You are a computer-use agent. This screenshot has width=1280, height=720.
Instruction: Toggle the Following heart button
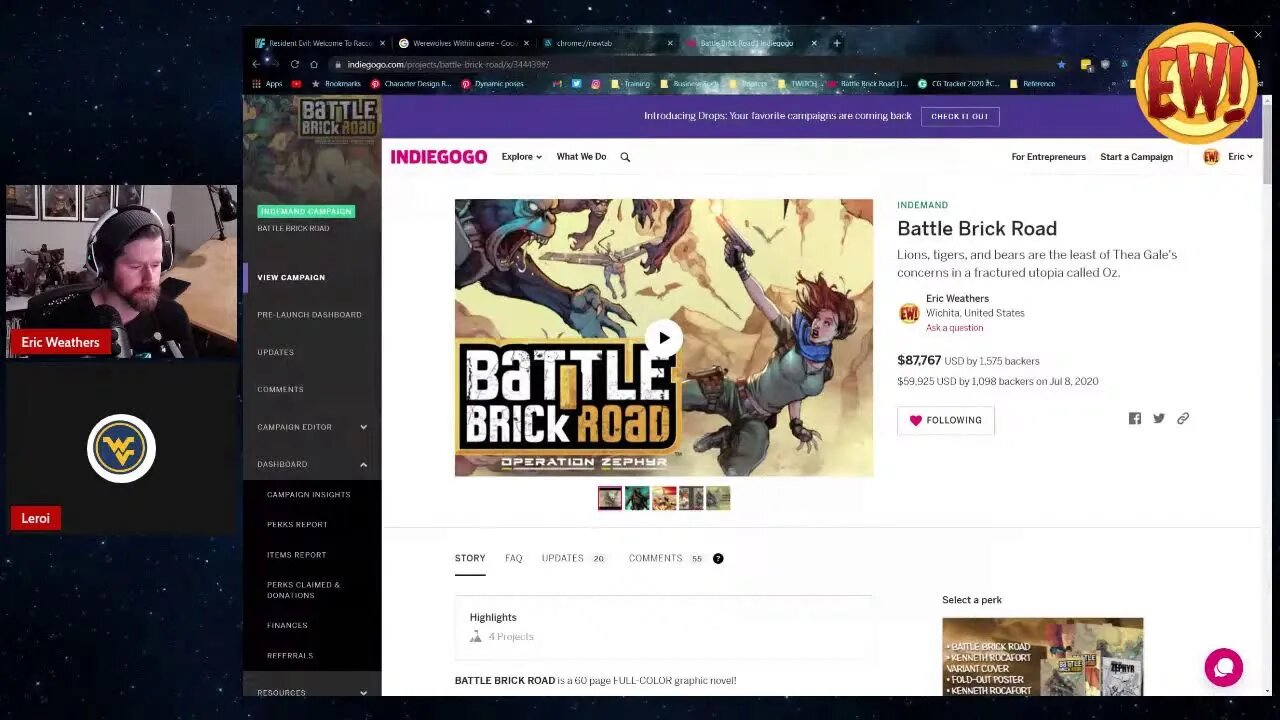coord(945,420)
